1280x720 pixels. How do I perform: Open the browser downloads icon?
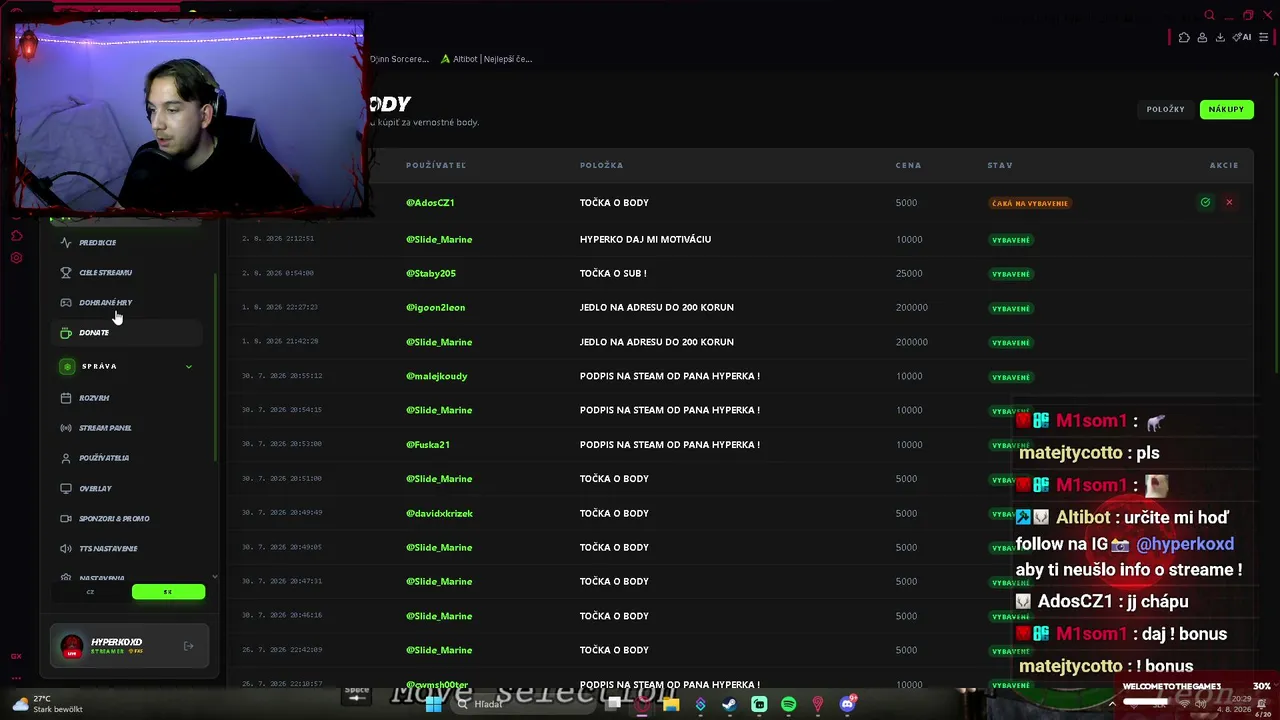(x=1220, y=37)
